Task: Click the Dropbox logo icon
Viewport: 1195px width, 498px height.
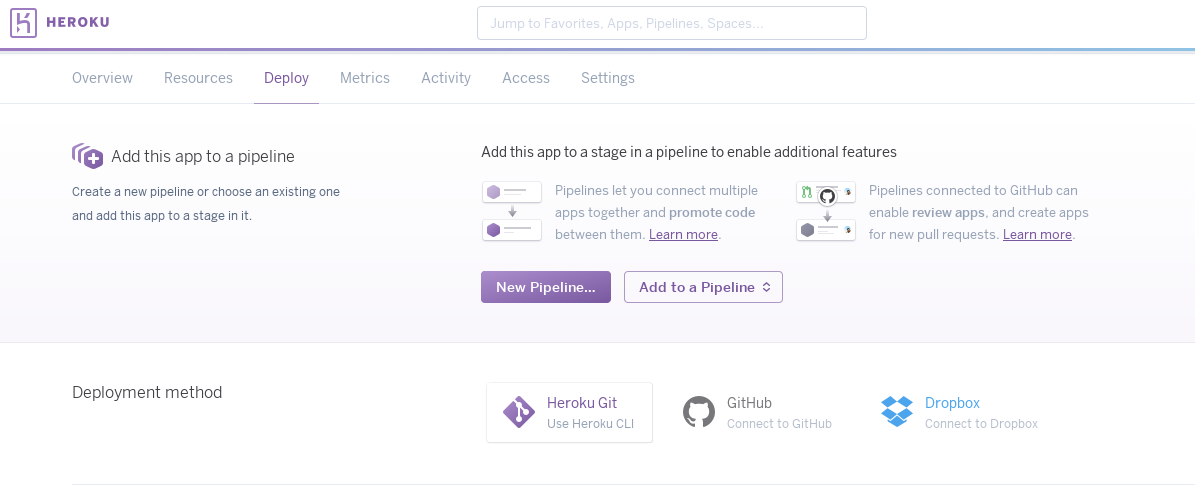Action: (897, 412)
